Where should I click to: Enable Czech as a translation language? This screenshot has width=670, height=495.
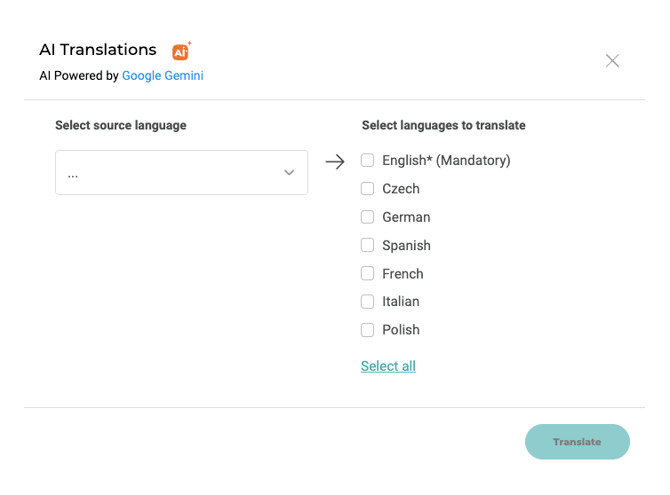[368, 189]
